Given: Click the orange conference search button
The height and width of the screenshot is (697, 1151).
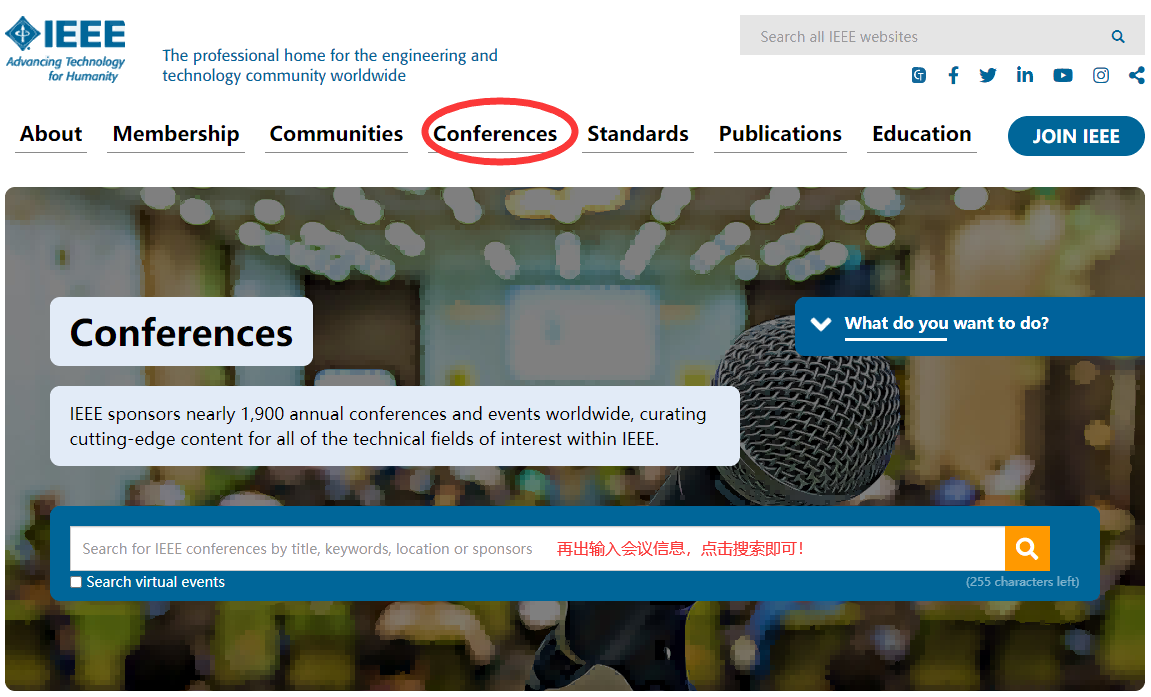Looking at the screenshot, I should click(x=1027, y=548).
